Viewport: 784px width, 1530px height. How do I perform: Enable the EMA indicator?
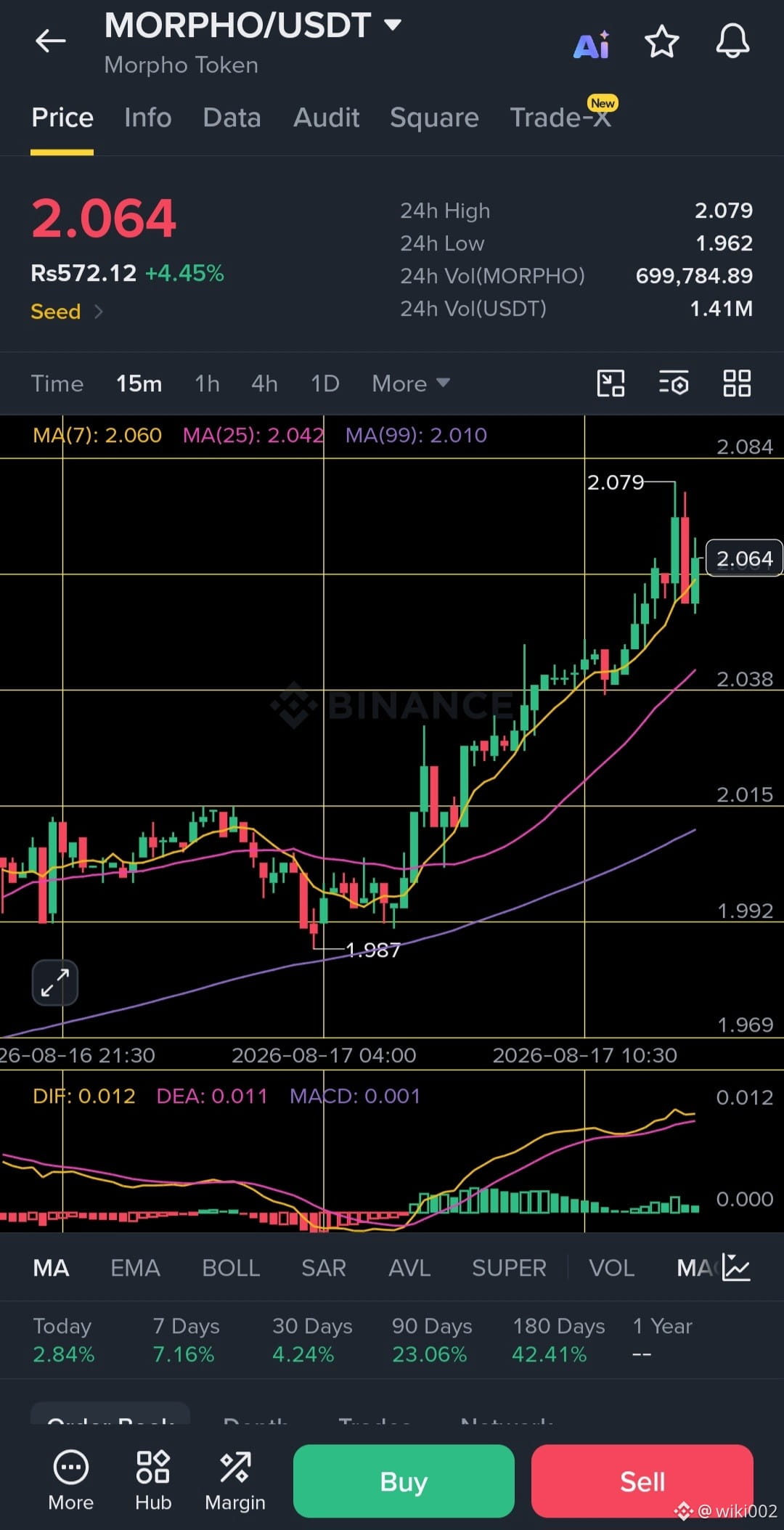tap(135, 1268)
